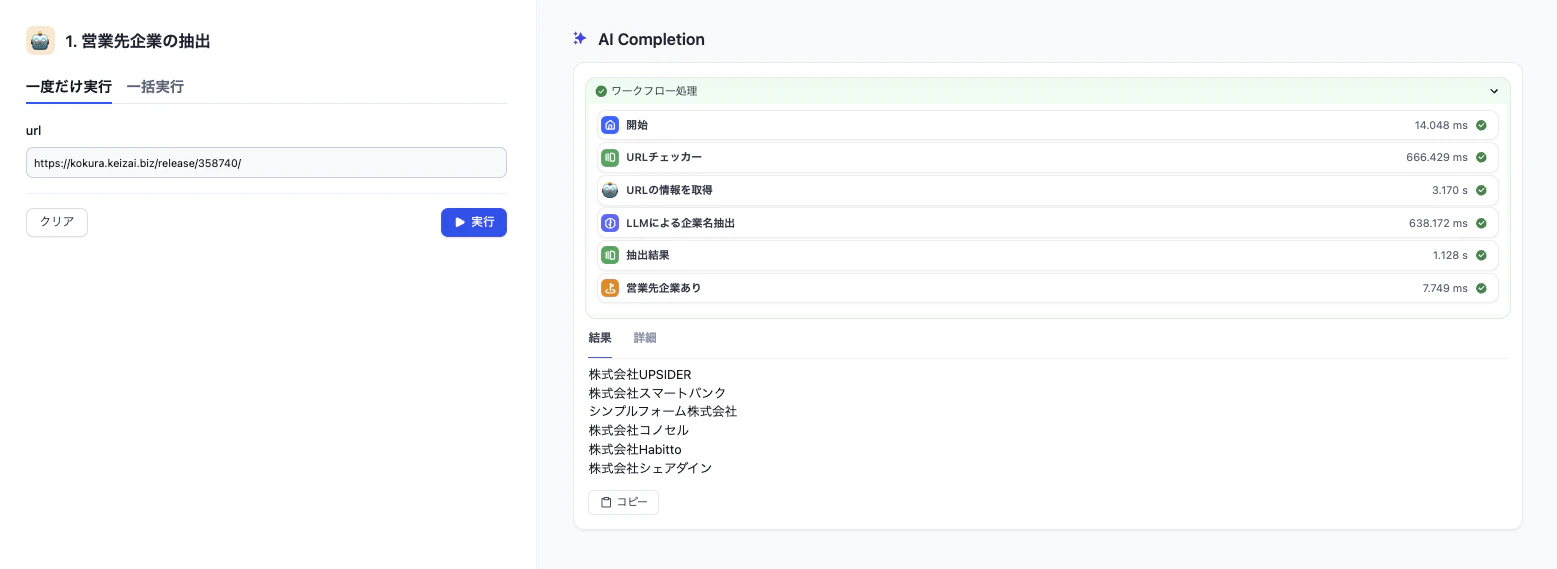The width and height of the screenshot is (1557, 569).
Task: Click the 7.749 ms duration value
Action: point(1445,288)
